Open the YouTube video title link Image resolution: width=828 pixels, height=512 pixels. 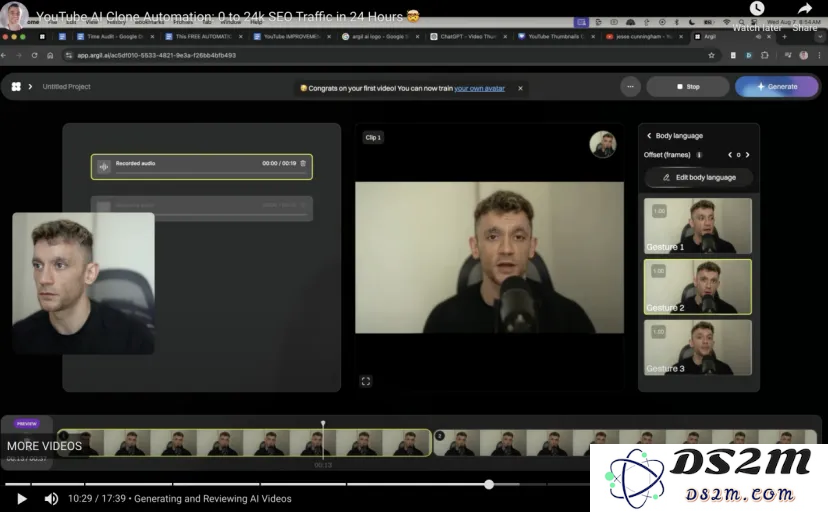[227, 17]
